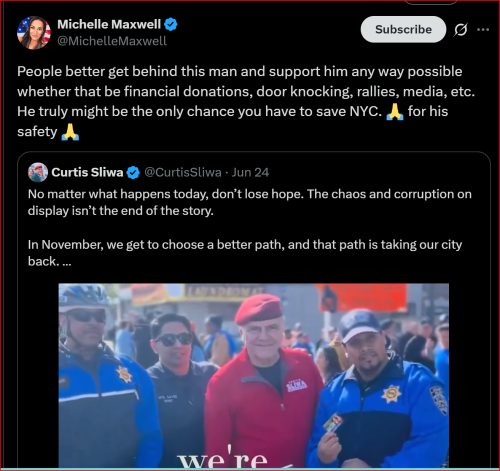The image size is (500, 471).
Task: Play the quoted video of Sliwa
Action: 254,375
